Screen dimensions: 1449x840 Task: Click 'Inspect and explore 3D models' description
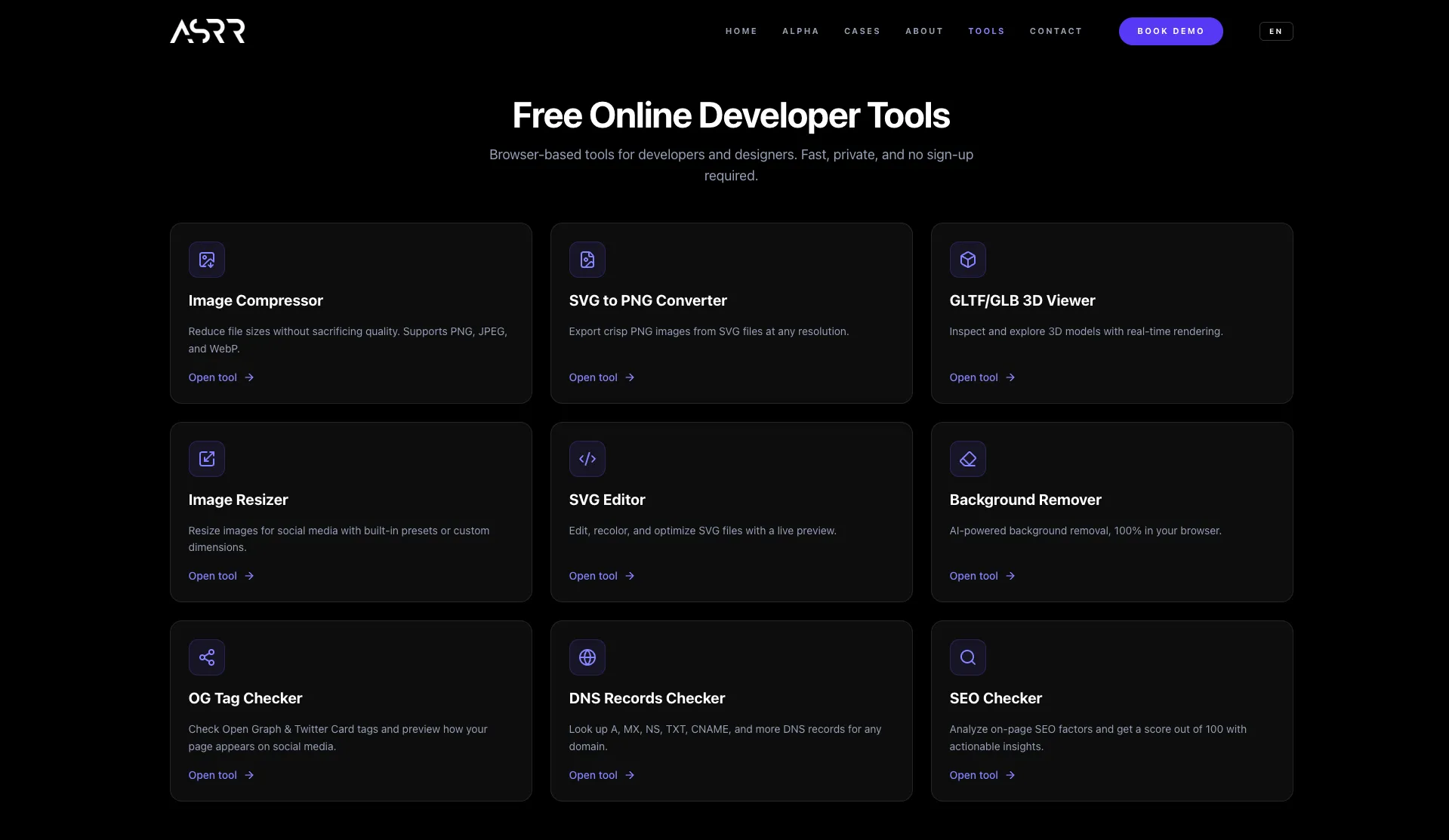pos(1087,331)
